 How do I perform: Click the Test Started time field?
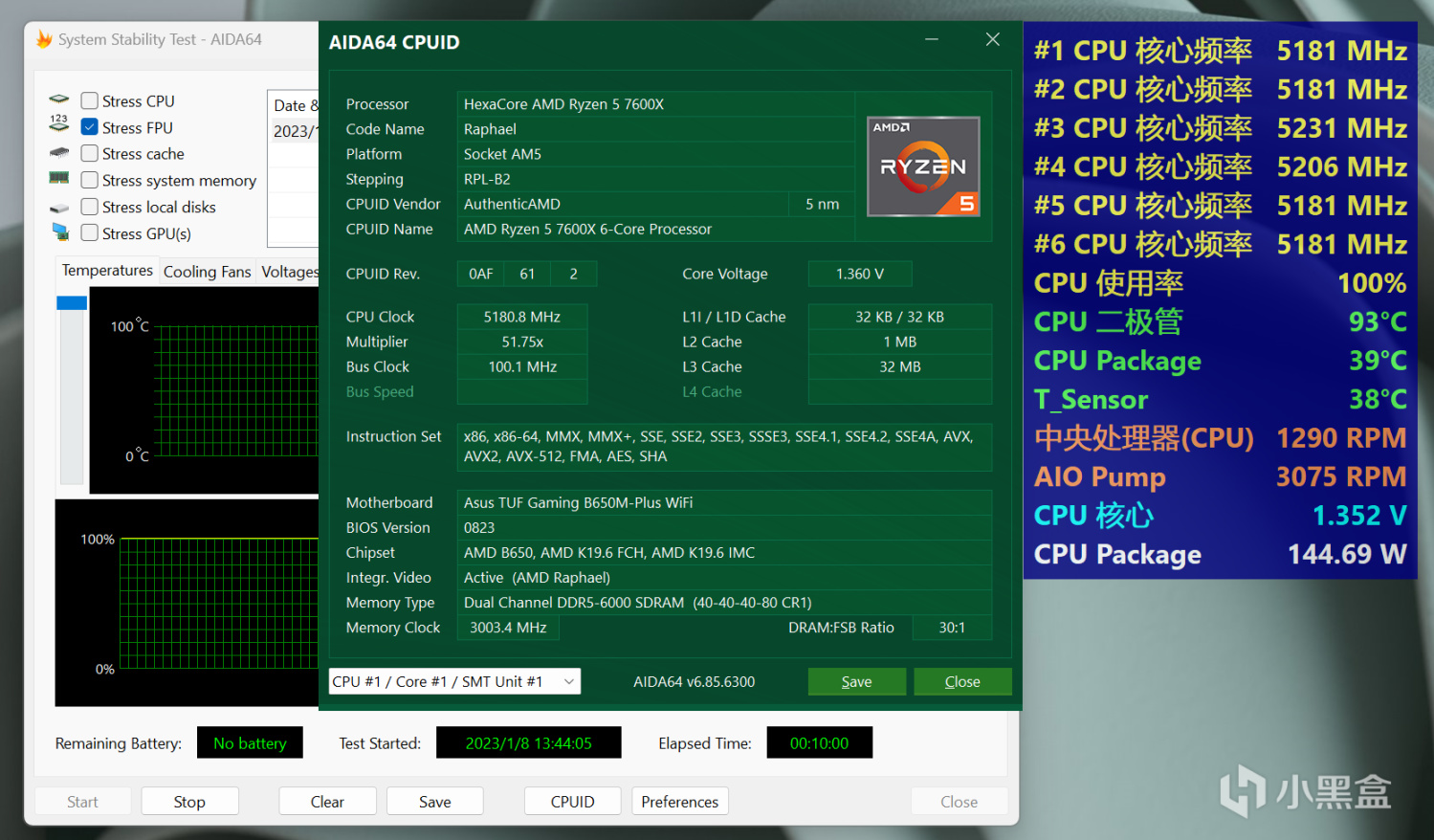[529, 743]
